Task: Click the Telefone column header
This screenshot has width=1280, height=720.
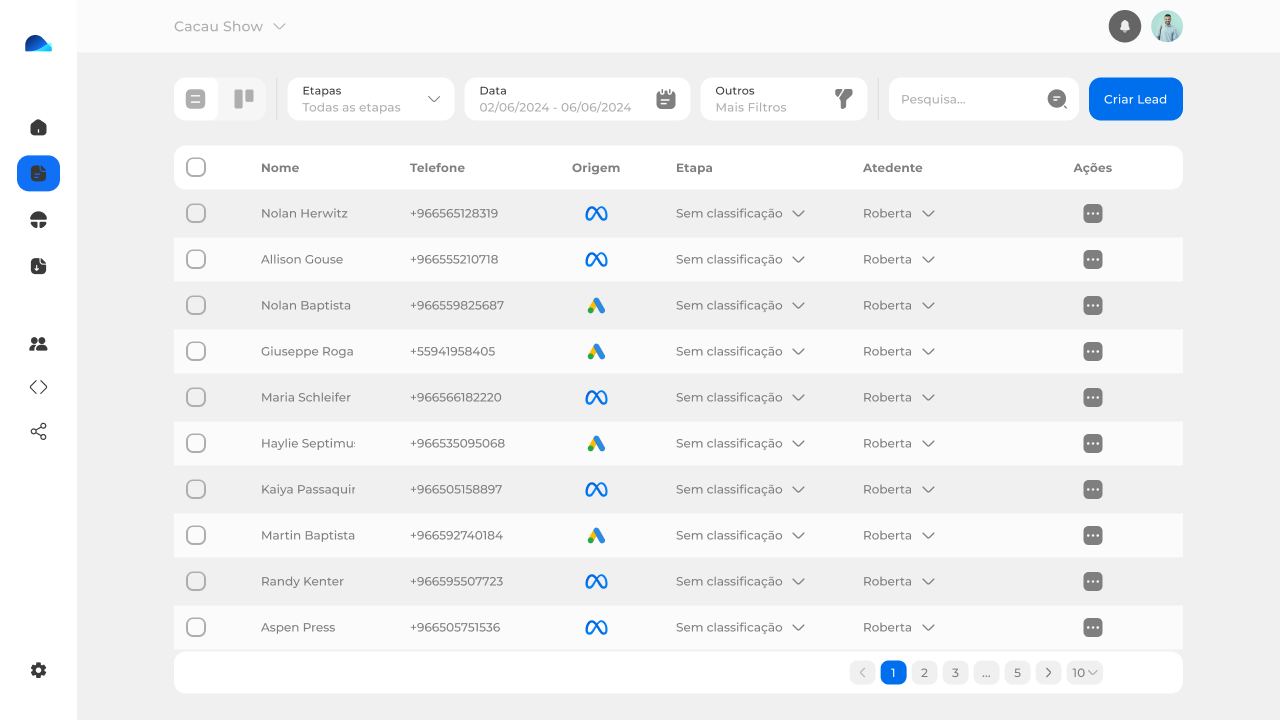Action: (x=437, y=168)
